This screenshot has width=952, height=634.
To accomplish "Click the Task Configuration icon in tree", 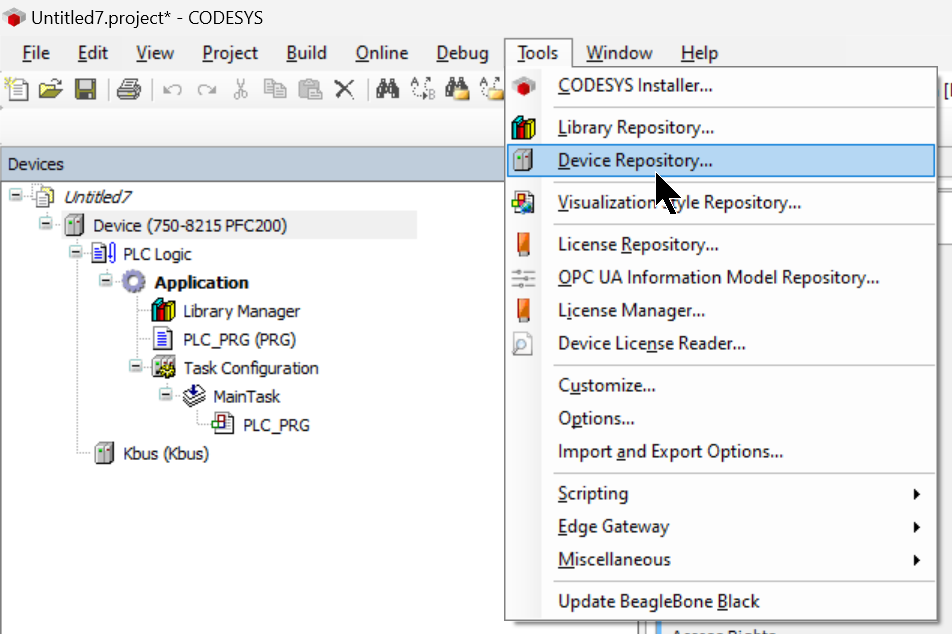I will tap(163, 367).
